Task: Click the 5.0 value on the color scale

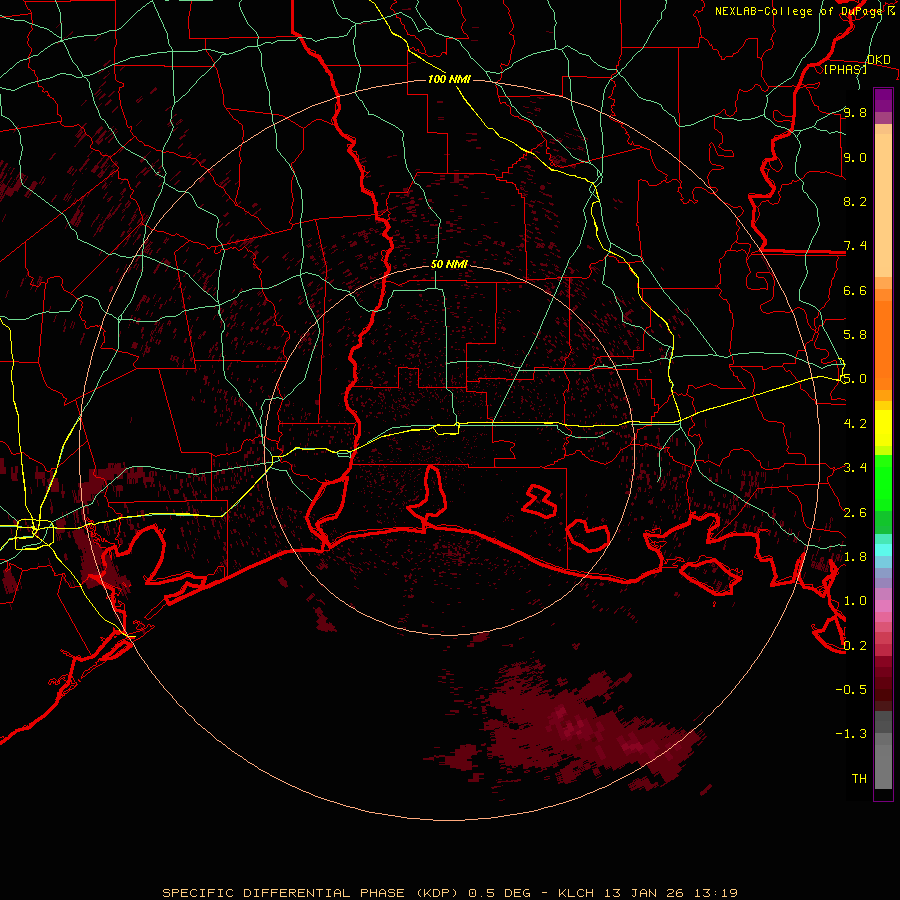Action: 855,379
